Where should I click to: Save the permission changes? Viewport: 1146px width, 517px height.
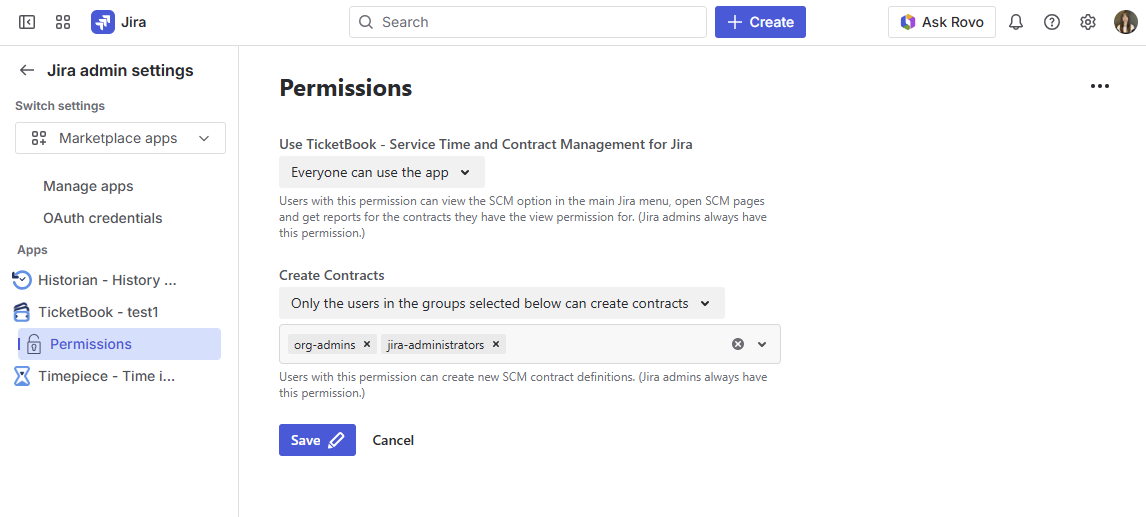pos(316,440)
